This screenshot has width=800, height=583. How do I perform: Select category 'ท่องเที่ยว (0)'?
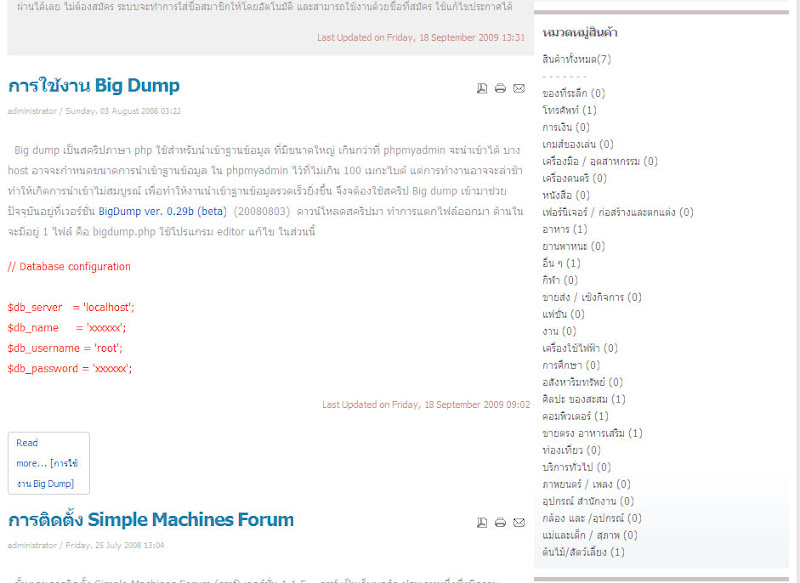tap(571, 450)
